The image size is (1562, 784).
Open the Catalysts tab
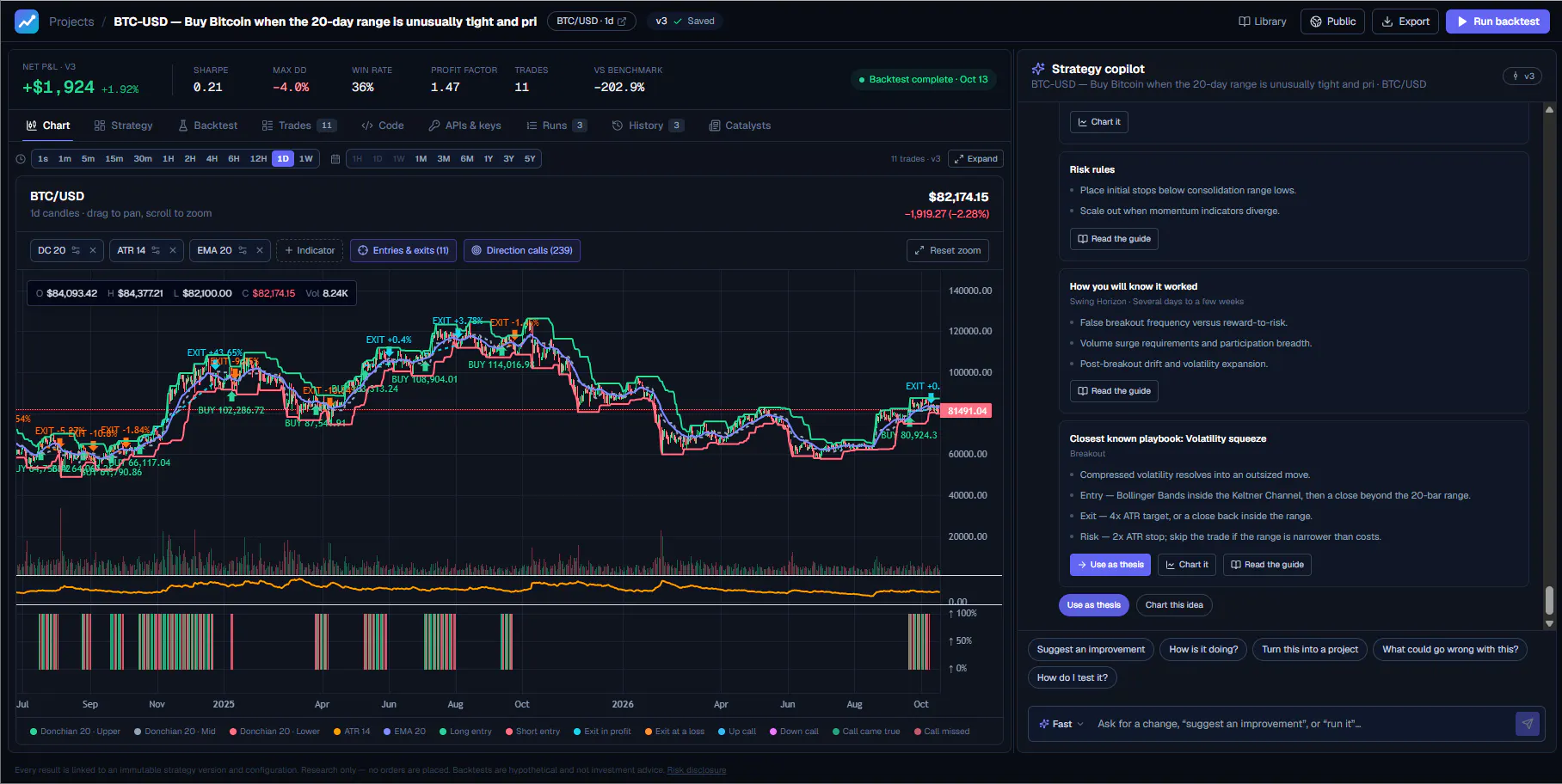tap(740, 126)
